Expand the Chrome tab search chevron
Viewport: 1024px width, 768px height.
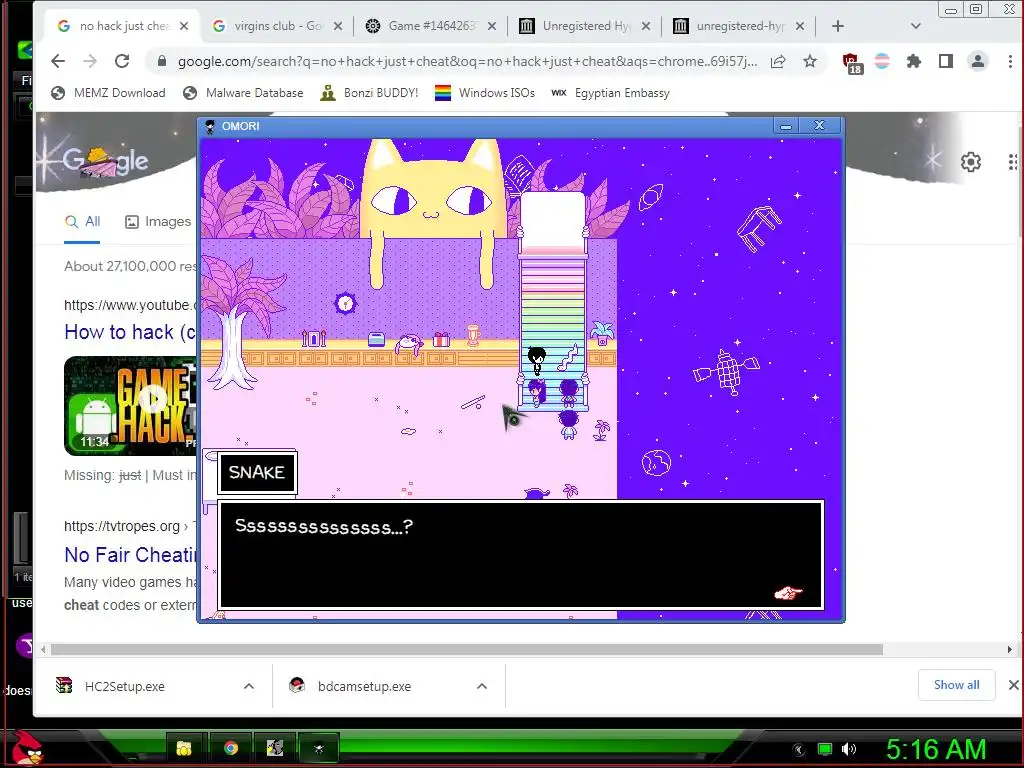point(916,26)
